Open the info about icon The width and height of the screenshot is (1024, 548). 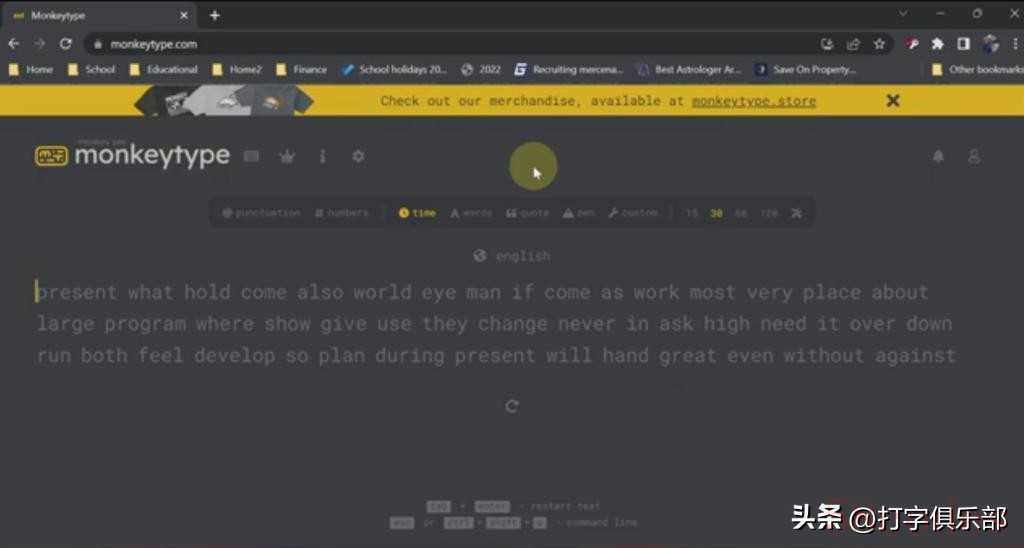(x=323, y=156)
